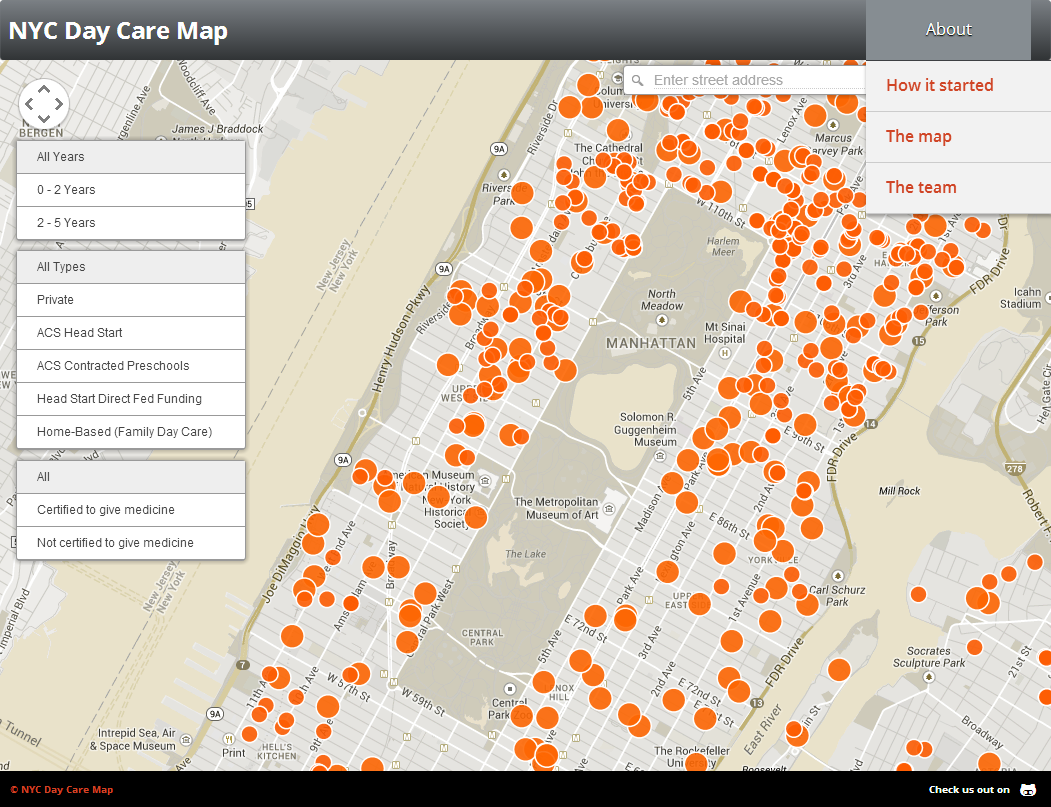Image resolution: width=1051 pixels, height=807 pixels.
Task: Click the Jefferson Park marker icon
Action: pos(936,296)
